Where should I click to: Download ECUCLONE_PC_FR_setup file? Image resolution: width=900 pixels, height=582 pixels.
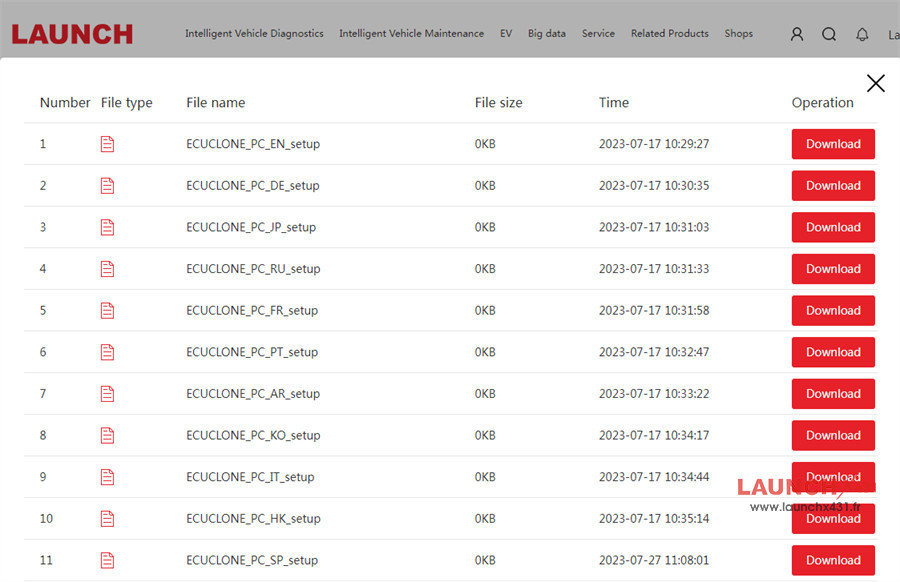click(x=833, y=311)
